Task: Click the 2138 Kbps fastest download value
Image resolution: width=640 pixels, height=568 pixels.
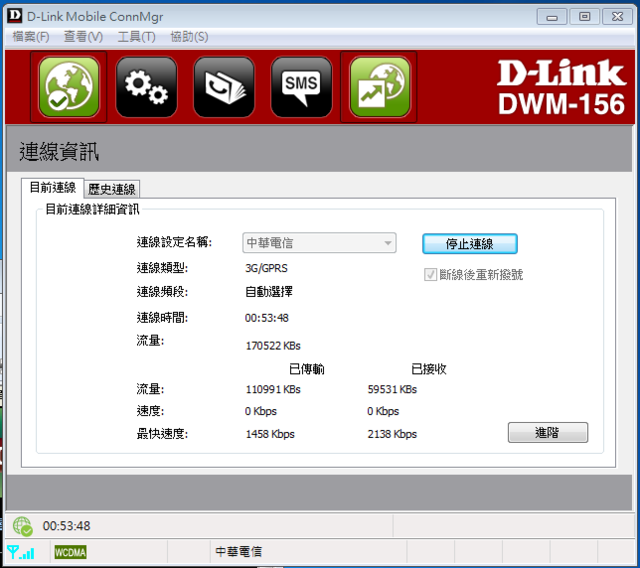Action: pos(392,434)
